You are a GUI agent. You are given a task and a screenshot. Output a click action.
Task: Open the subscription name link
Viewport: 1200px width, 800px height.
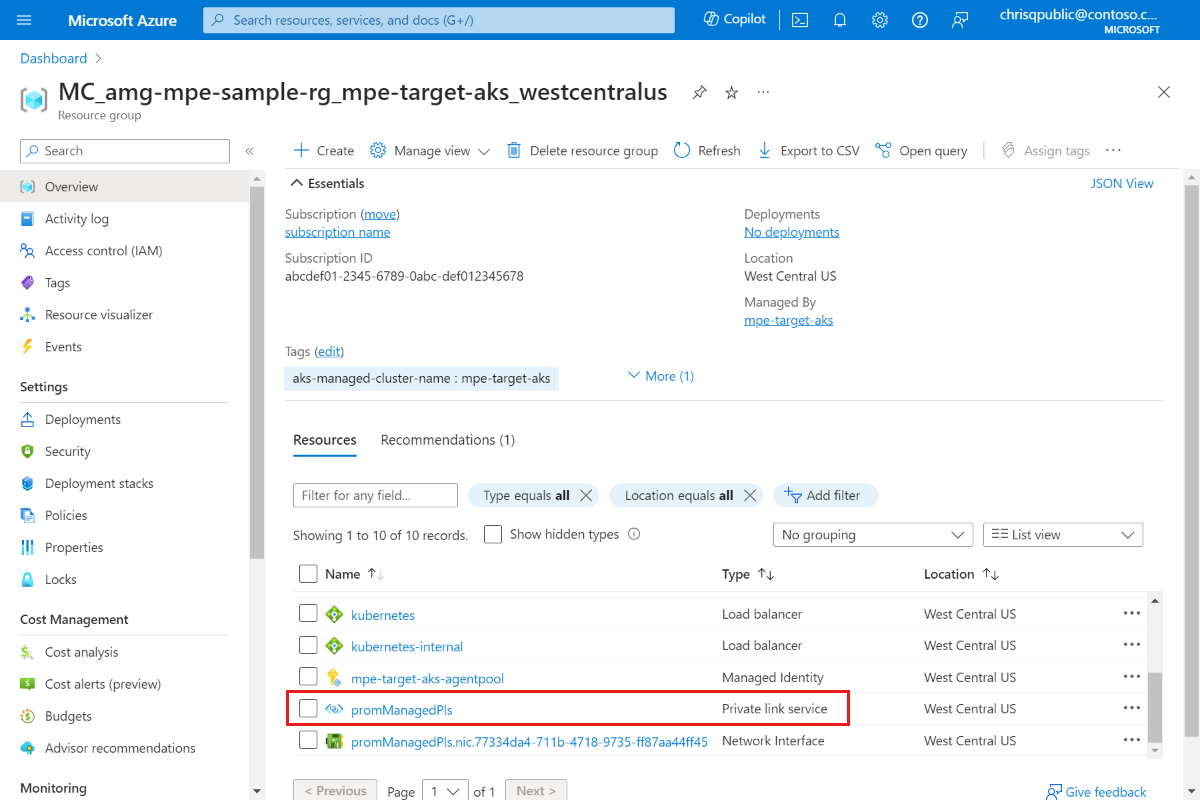[337, 232]
